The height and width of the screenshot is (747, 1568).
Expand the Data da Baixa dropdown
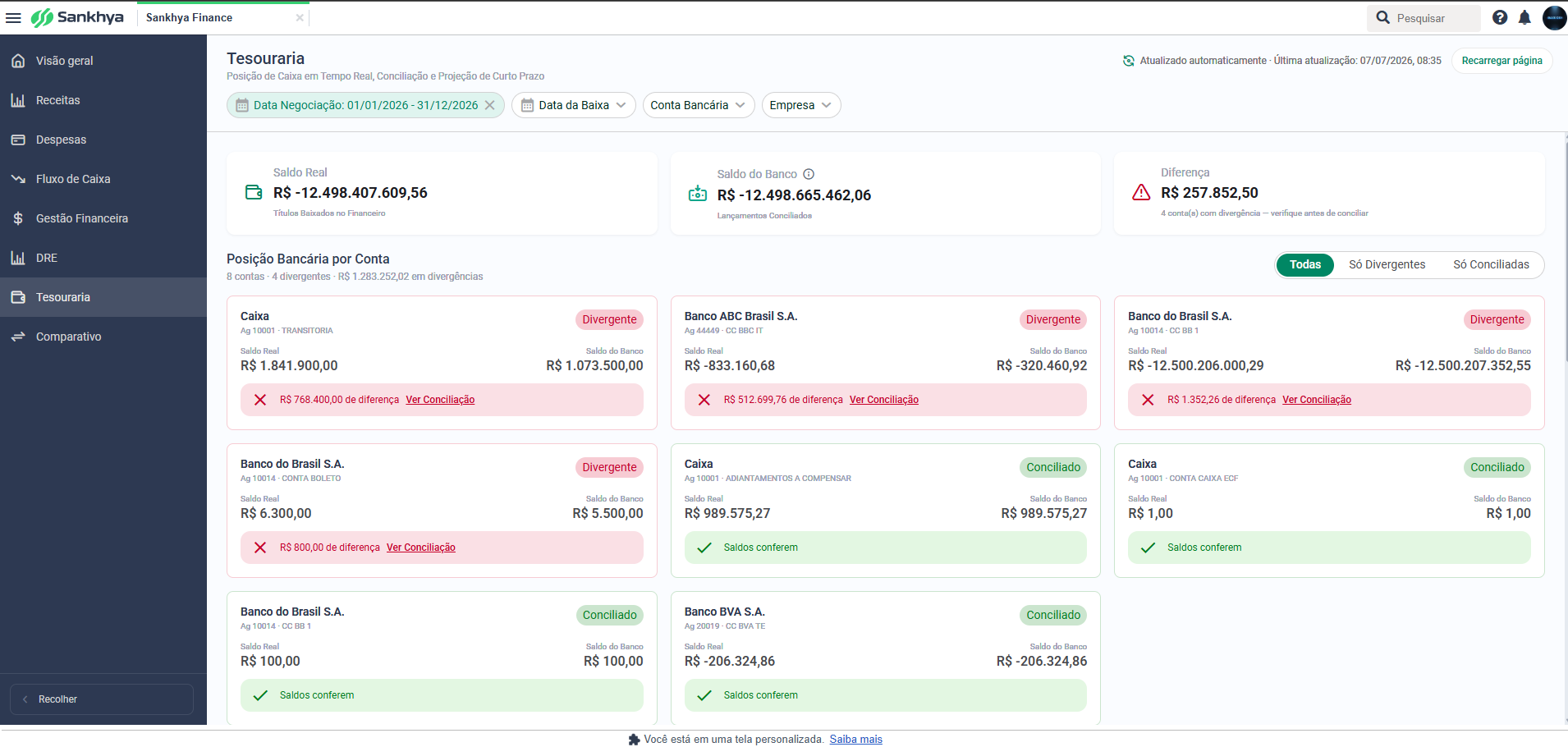pos(574,105)
